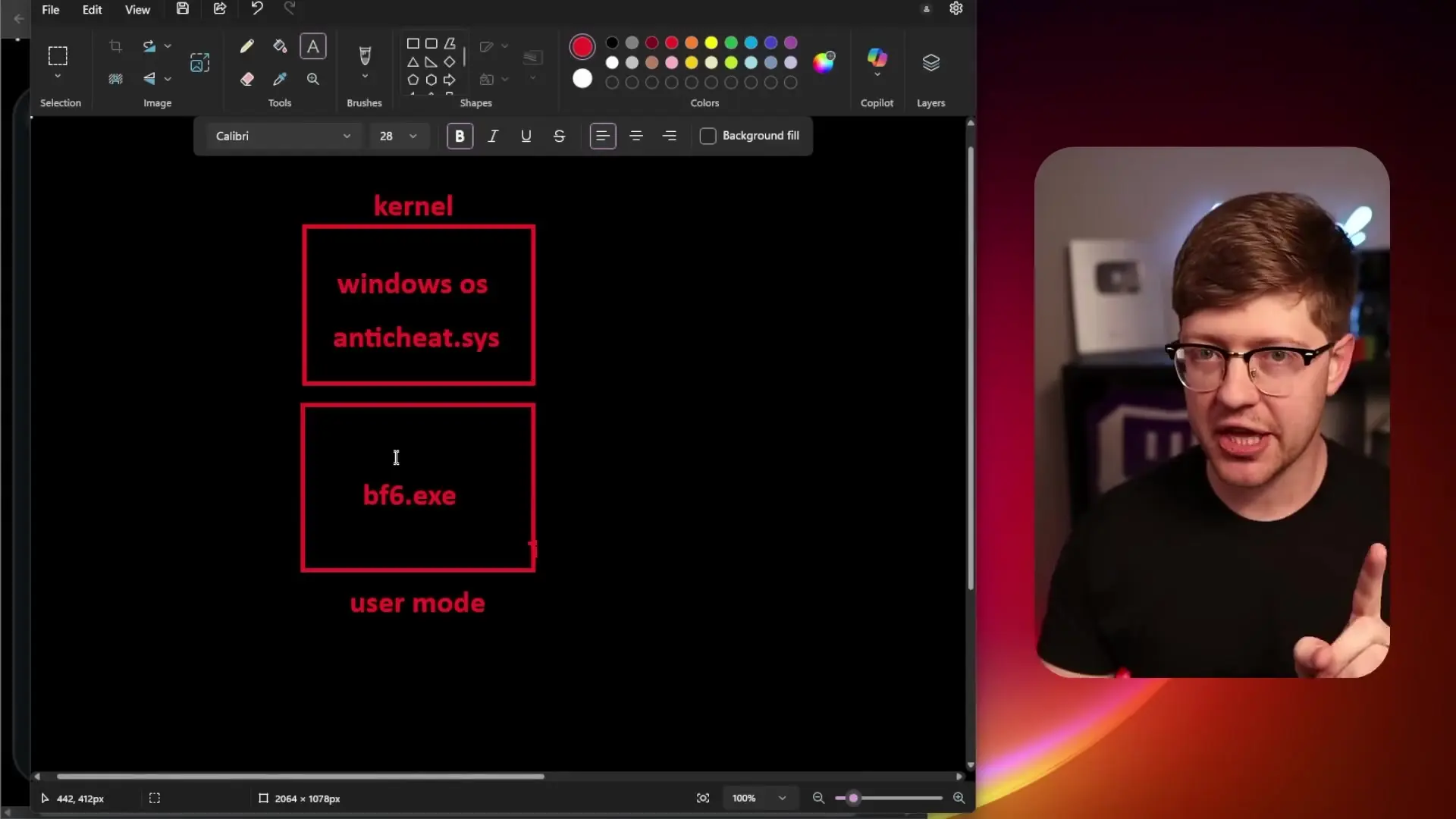Select the Pencil tool
This screenshot has height=819, width=1456.
click(246, 46)
